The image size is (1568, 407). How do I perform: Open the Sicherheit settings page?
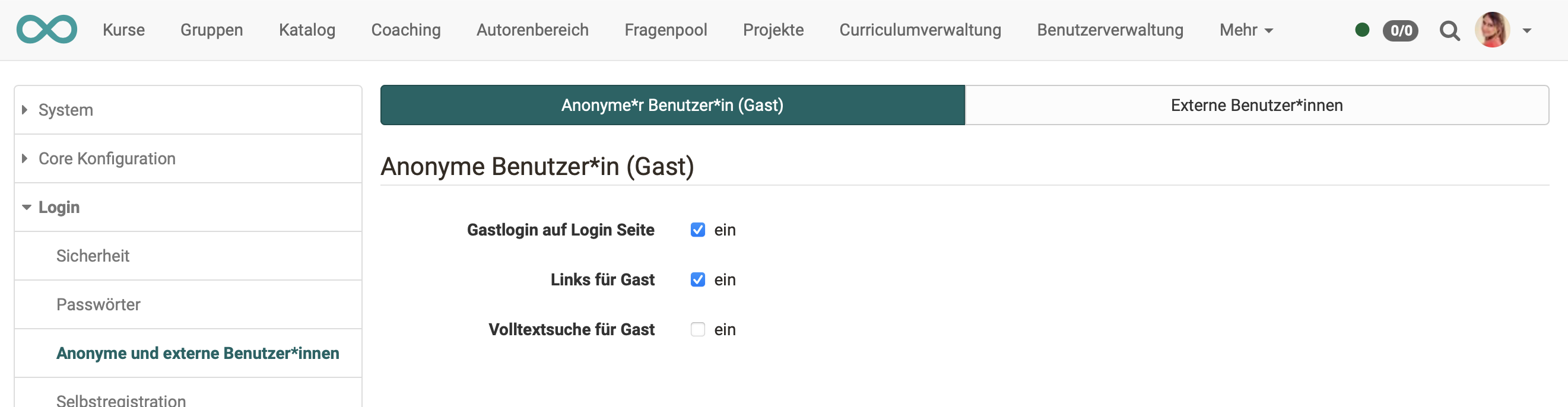point(93,256)
